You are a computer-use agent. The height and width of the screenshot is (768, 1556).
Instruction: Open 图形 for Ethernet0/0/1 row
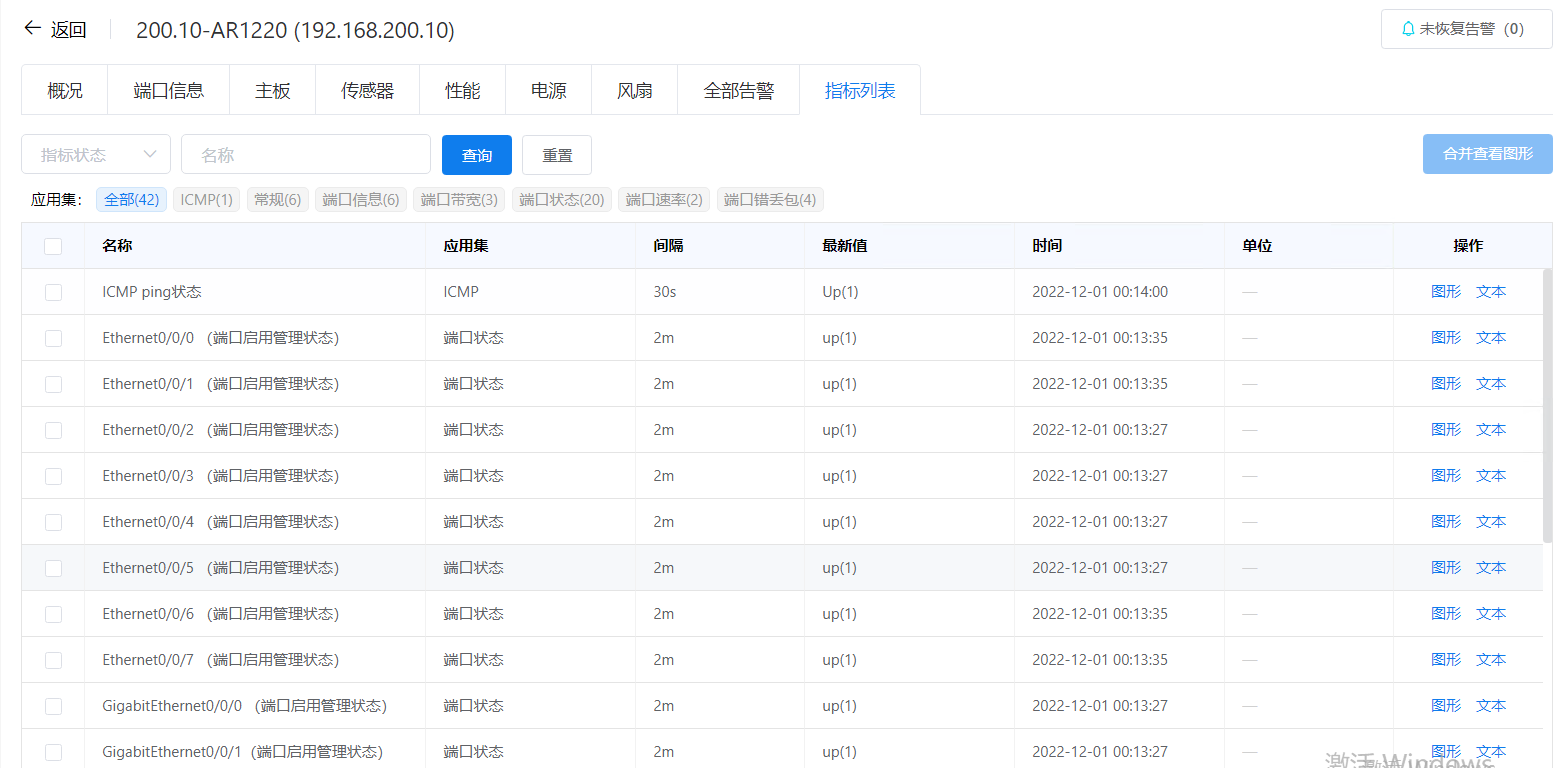click(1446, 384)
